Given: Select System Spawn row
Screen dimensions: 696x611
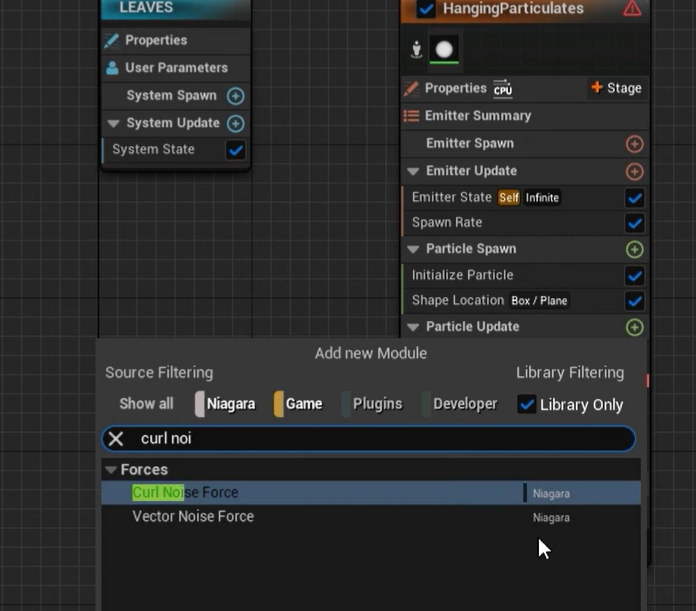Looking at the screenshot, I should [x=176, y=96].
